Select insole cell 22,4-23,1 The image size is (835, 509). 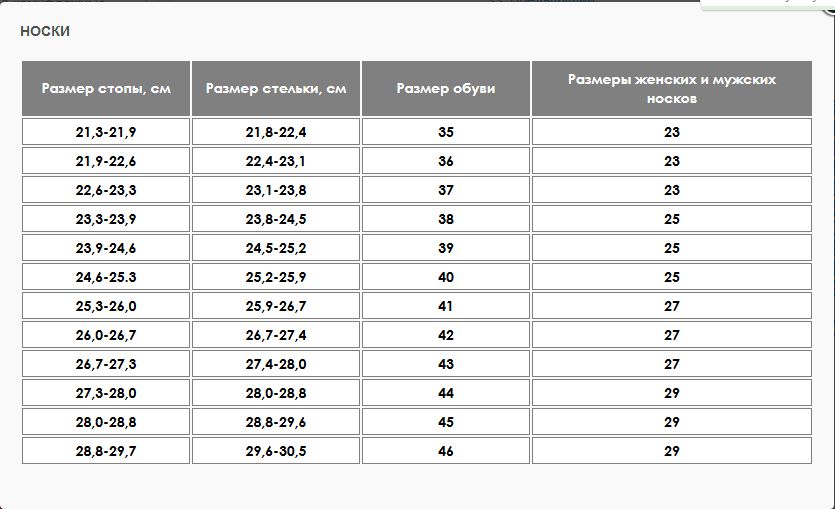click(x=276, y=161)
